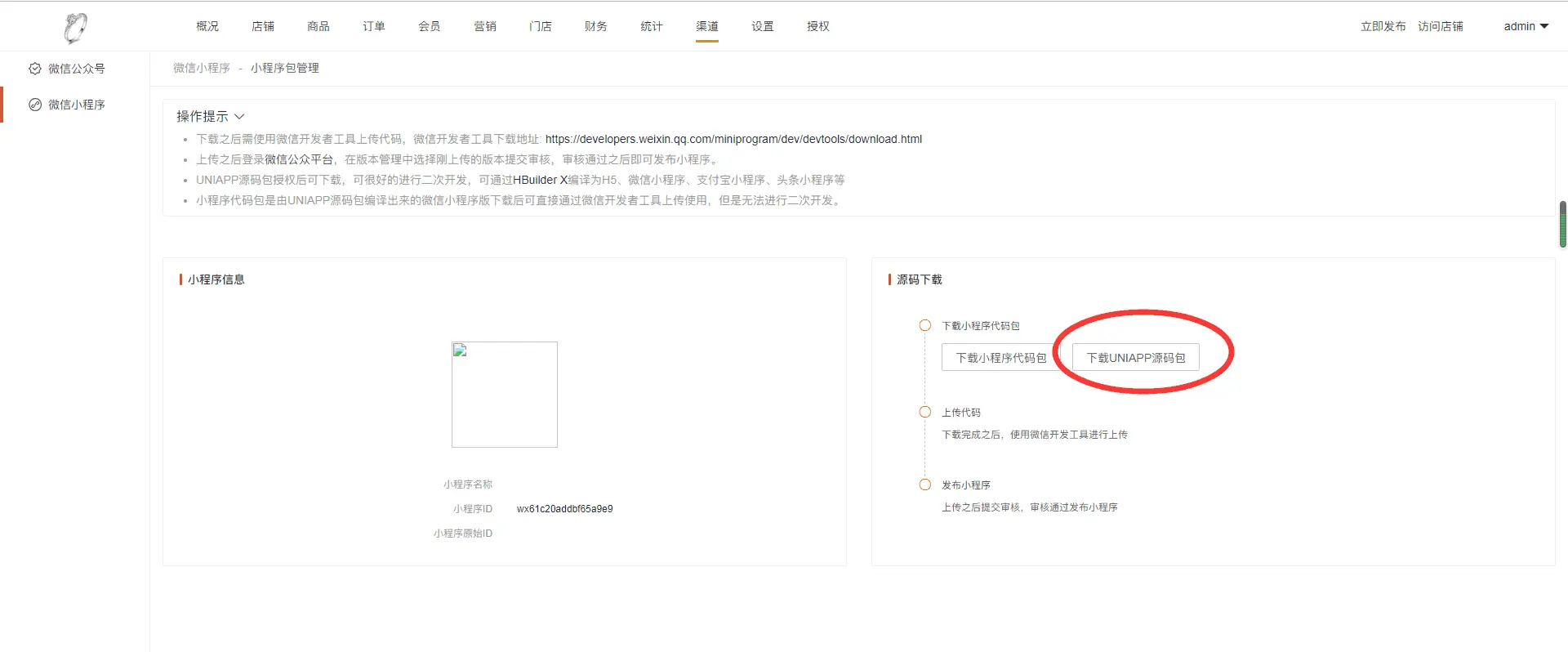Click the 下载小程序代码包 step circle marker

(925, 325)
